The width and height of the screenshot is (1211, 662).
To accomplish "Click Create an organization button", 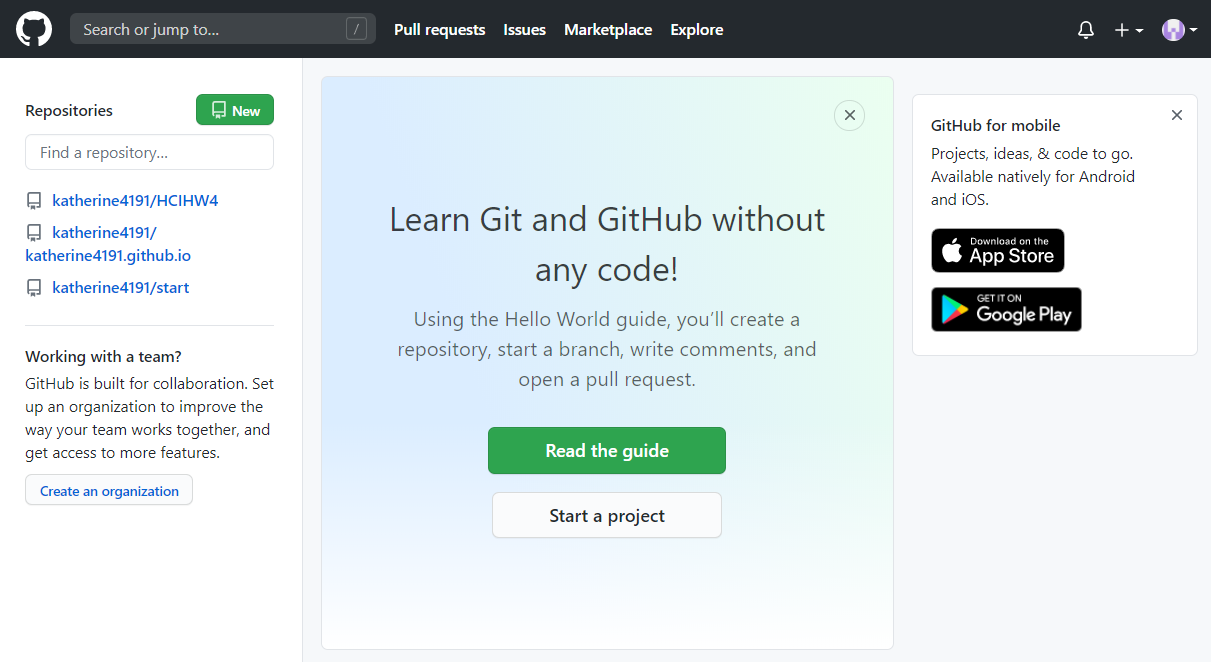I will [x=109, y=490].
